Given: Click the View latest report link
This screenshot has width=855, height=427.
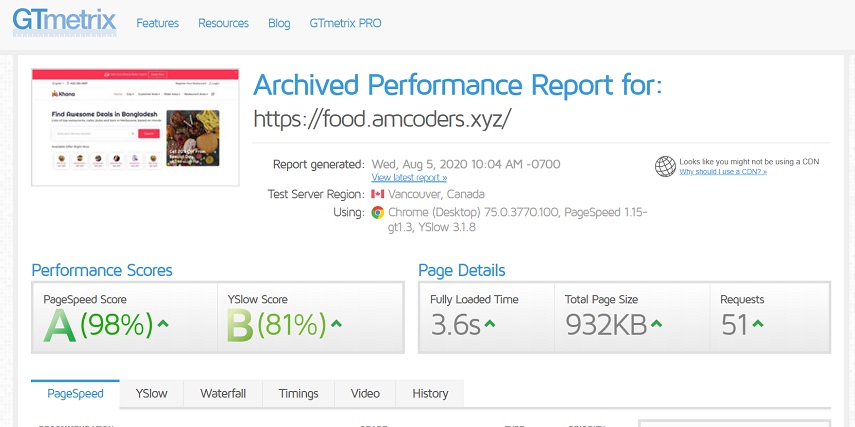Looking at the screenshot, I should click(409, 178).
